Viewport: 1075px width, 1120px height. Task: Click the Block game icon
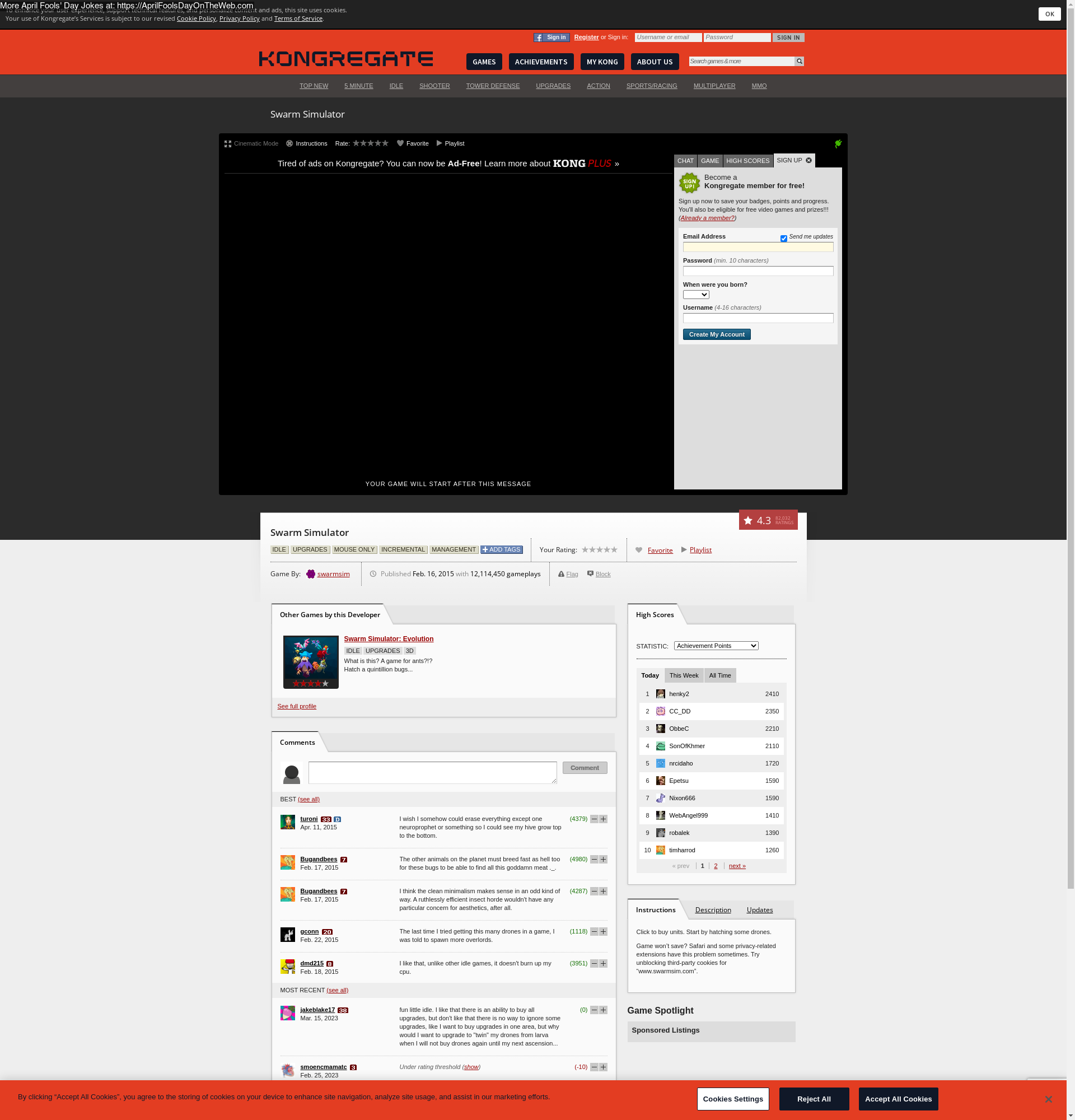pyautogui.click(x=591, y=573)
